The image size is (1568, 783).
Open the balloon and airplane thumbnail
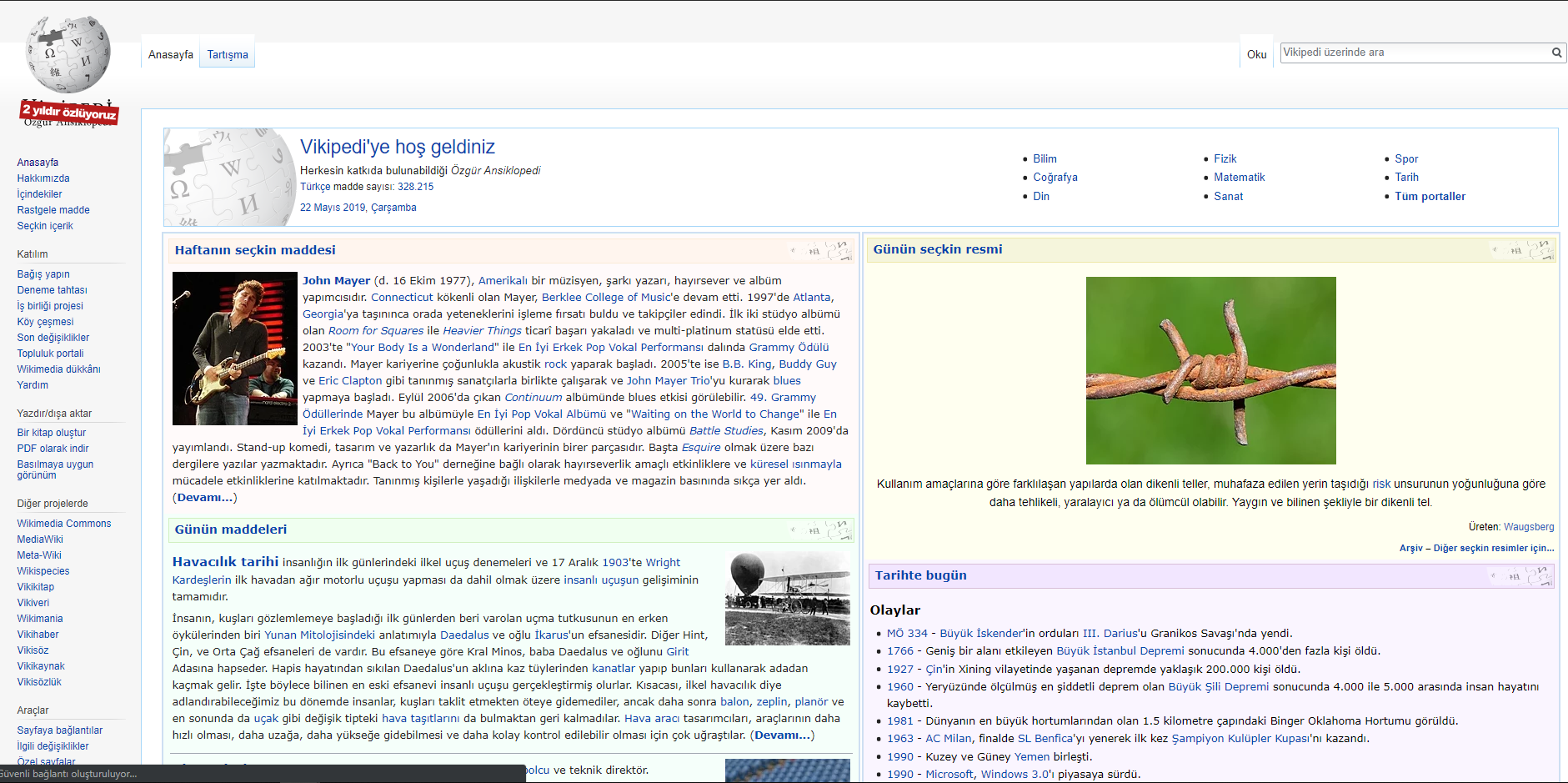[x=788, y=598]
